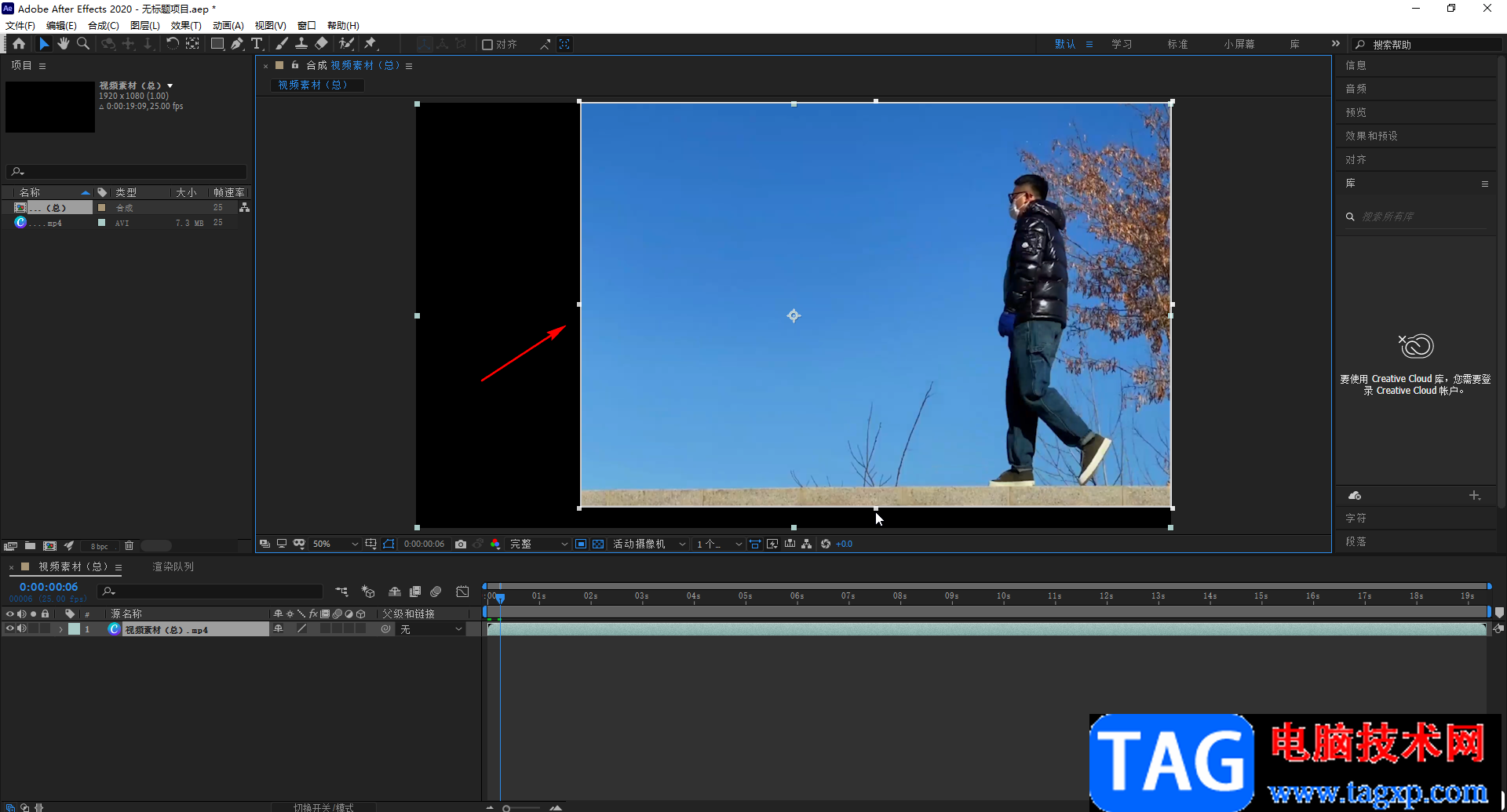Expand the workspace overflow chevron

coord(1335,44)
